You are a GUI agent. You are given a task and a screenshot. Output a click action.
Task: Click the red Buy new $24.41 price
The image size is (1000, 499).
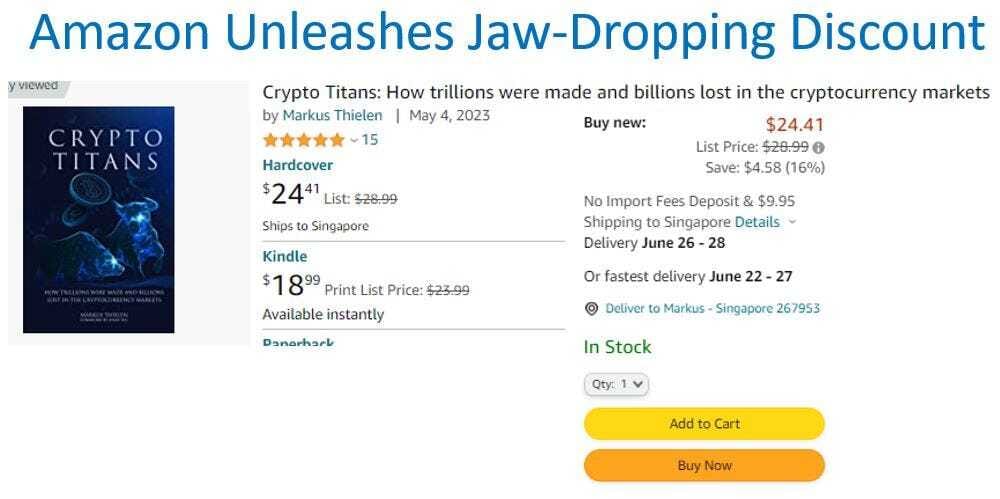click(794, 125)
